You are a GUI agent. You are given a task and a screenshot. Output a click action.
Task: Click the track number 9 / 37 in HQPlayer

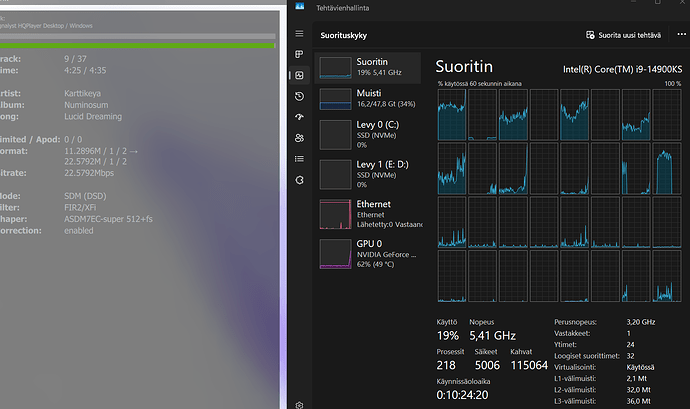click(x=75, y=59)
